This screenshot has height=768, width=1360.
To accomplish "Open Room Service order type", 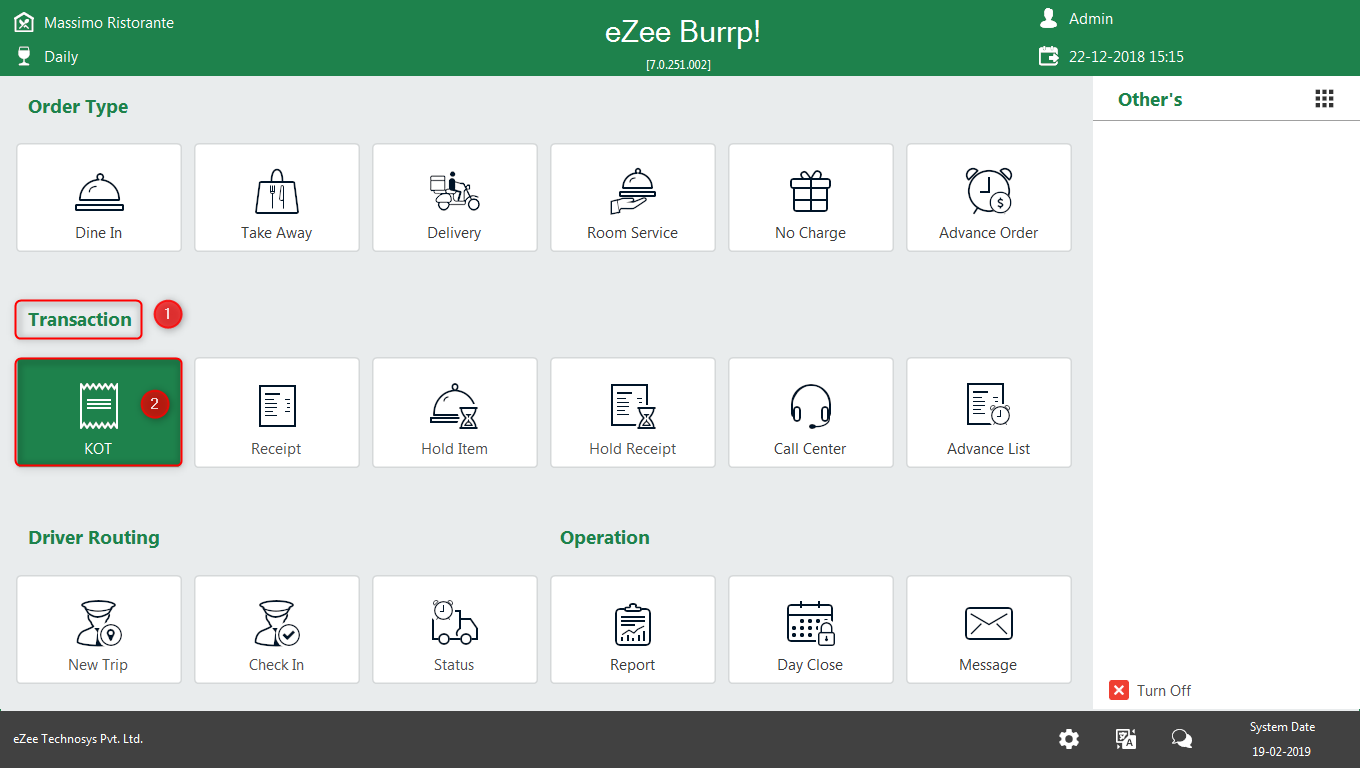I will (633, 197).
